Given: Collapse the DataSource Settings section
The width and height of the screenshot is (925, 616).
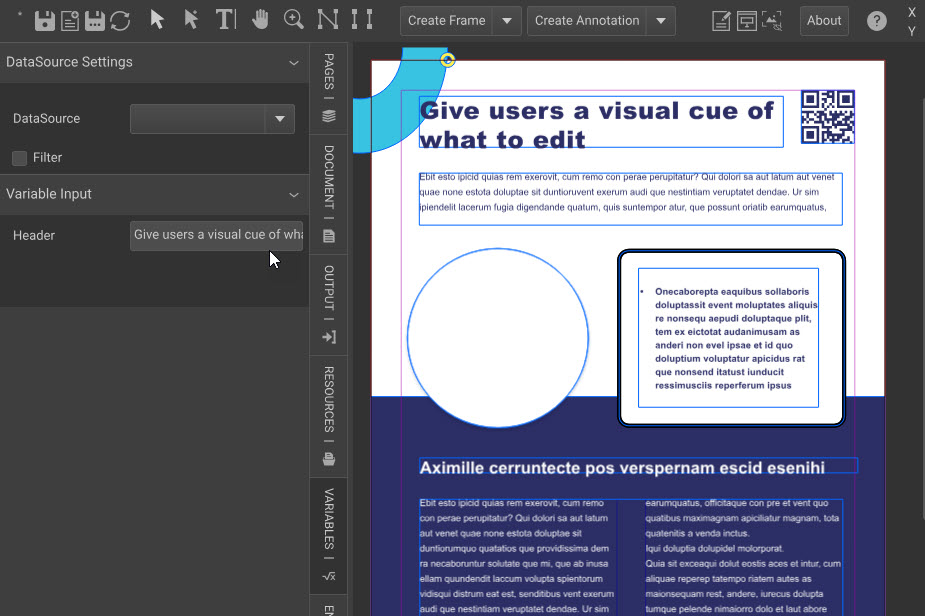Looking at the screenshot, I should [x=293, y=63].
